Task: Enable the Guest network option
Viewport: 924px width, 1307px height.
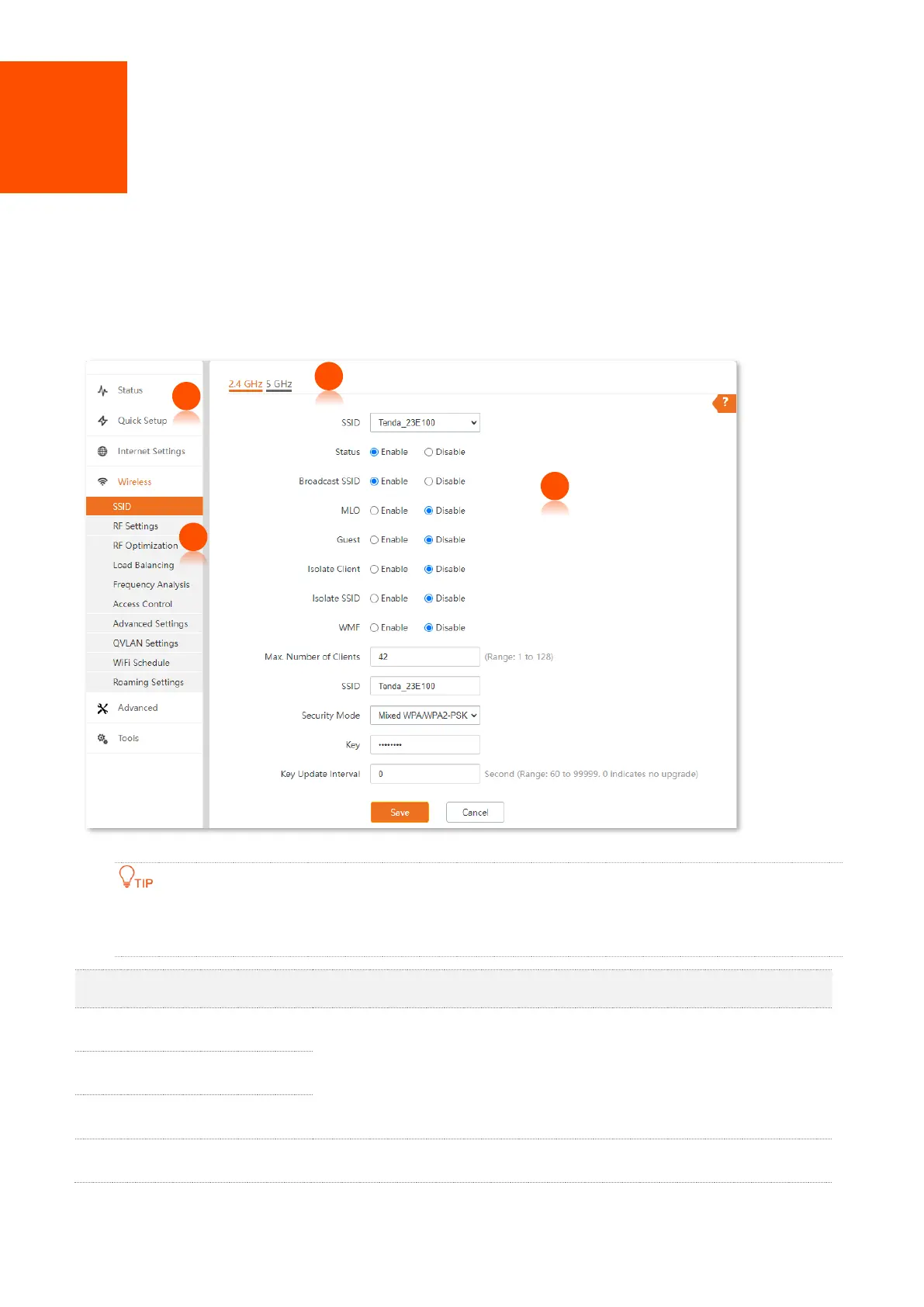Action: (x=375, y=539)
